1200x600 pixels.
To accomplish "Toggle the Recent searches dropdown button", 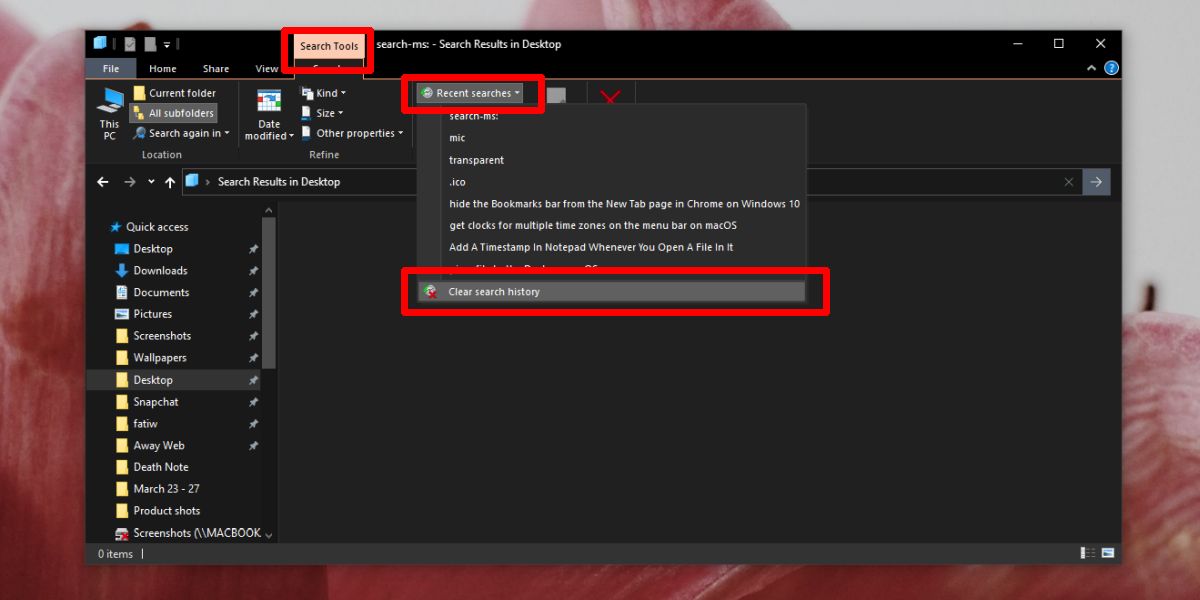I will point(471,93).
